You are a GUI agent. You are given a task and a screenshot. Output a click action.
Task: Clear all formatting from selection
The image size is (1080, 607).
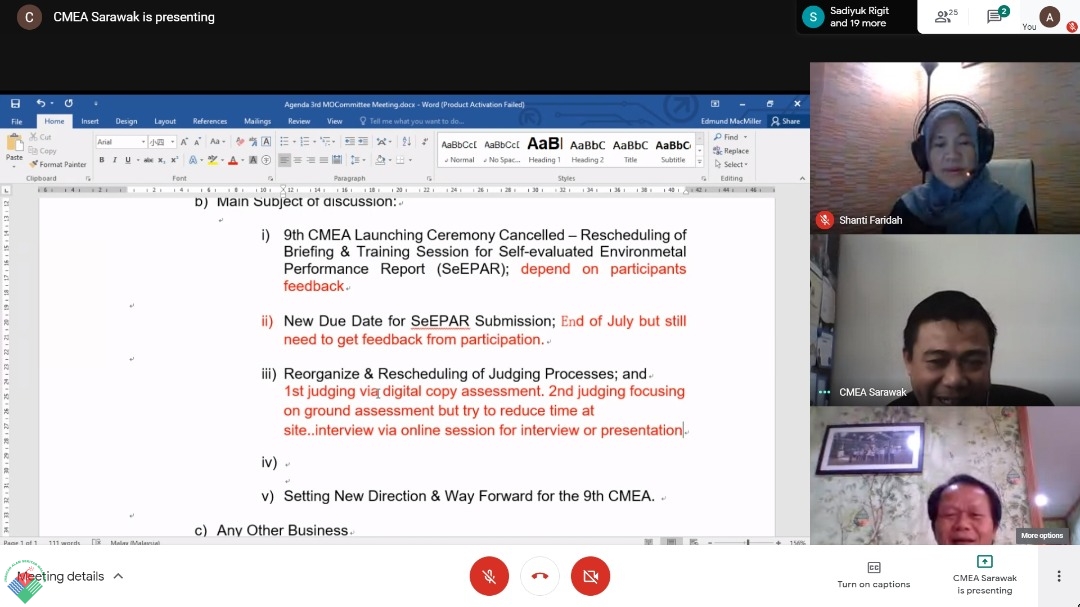[240, 141]
